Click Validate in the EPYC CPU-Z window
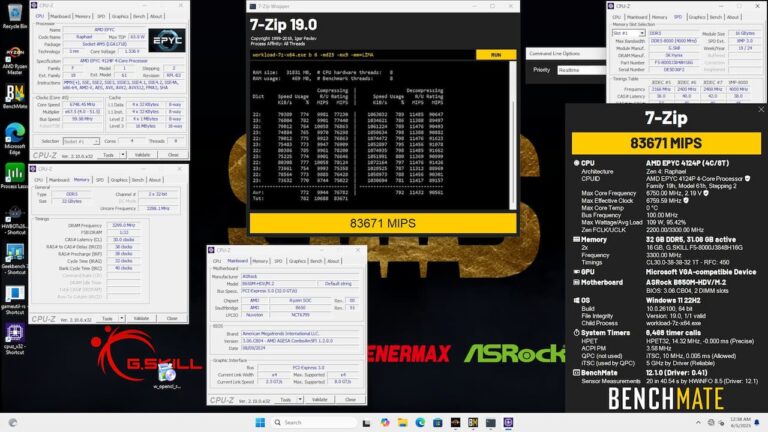 143,155
